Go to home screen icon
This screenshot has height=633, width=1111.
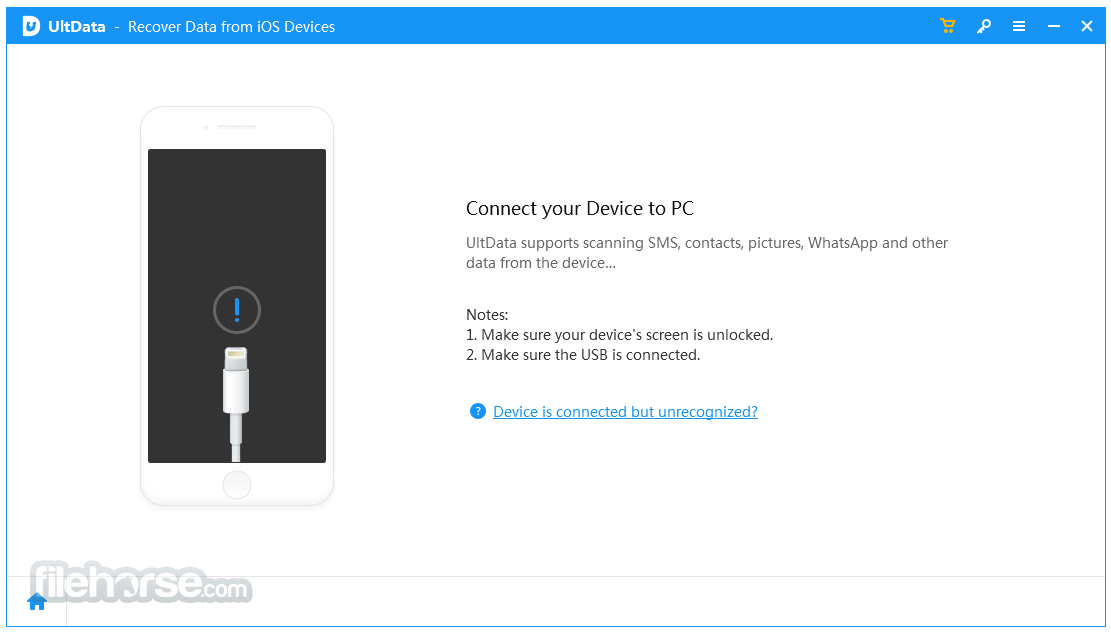(37, 601)
